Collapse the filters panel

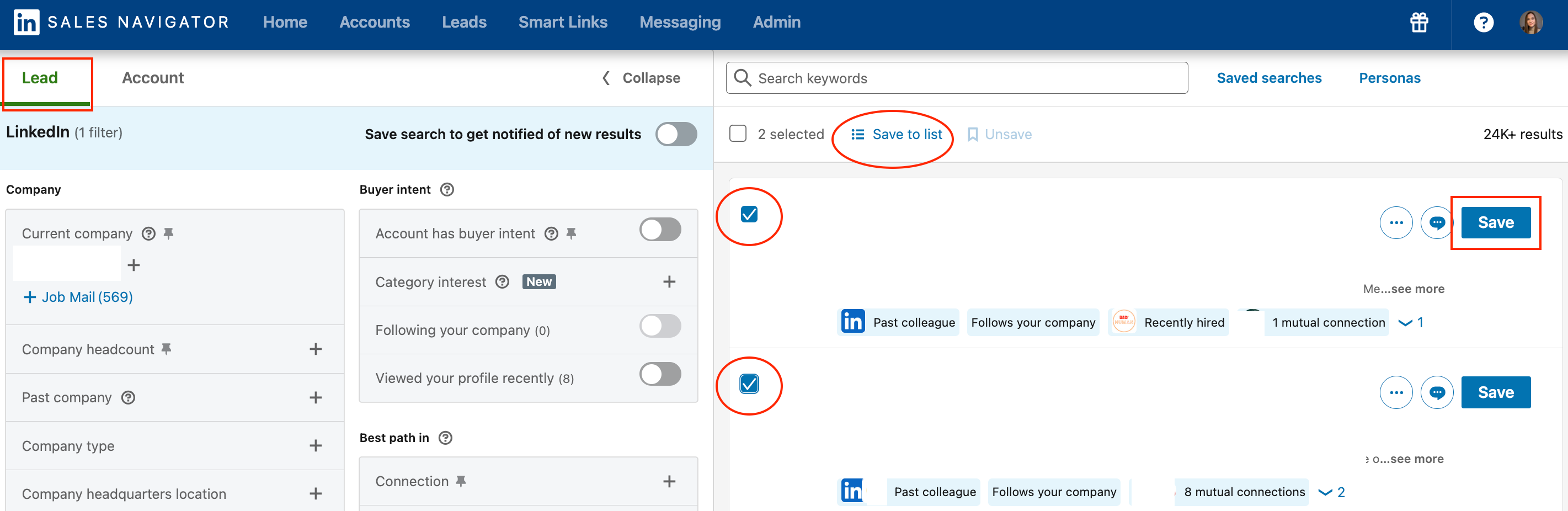point(642,78)
